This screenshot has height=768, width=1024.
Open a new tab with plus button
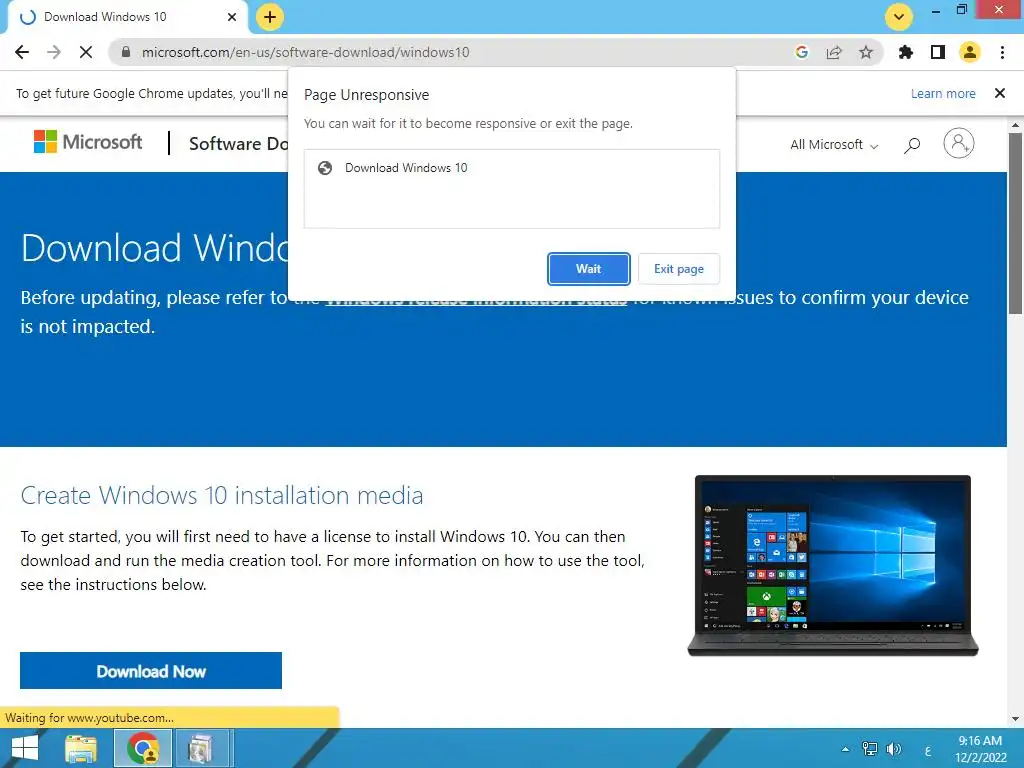(x=270, y=17)
